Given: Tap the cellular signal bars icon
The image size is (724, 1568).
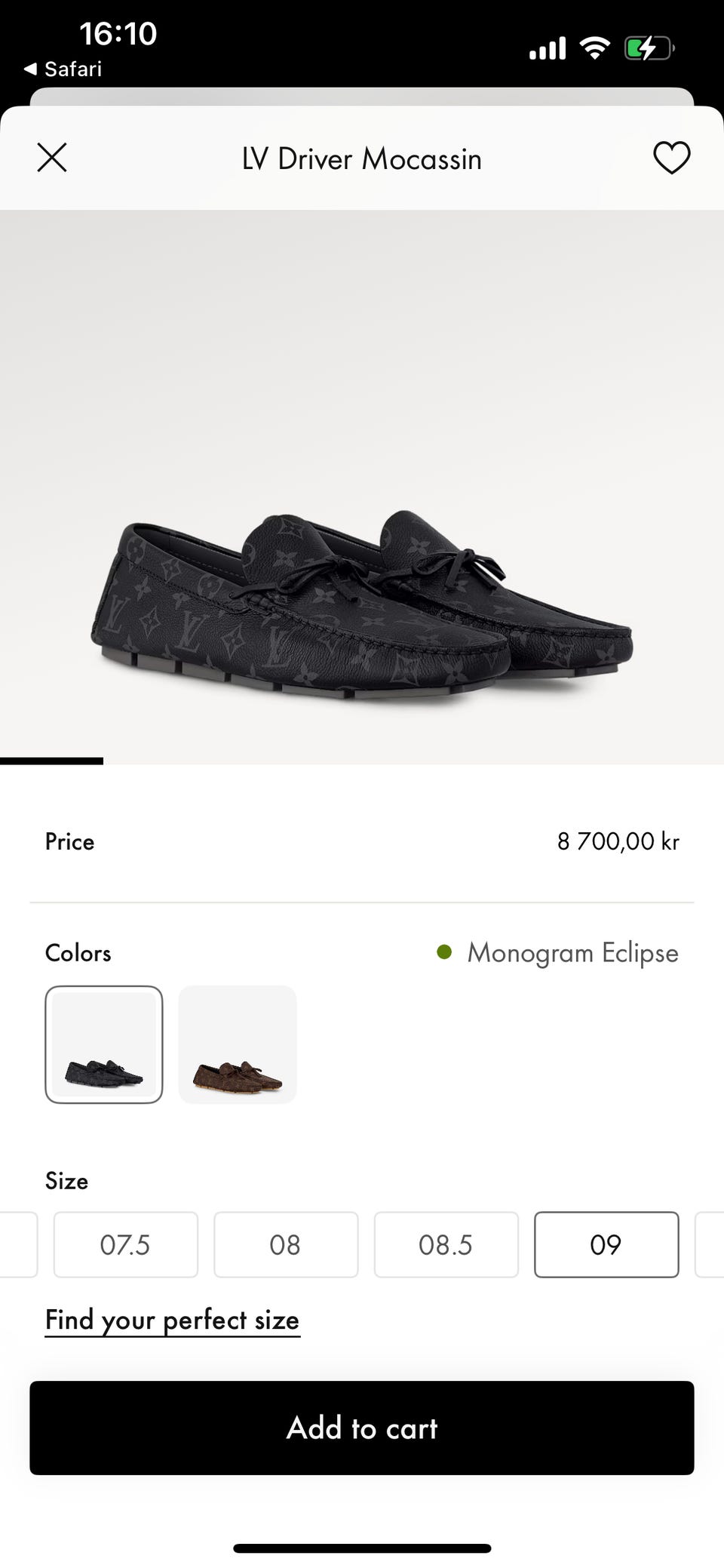Looking at the screenshot, I should tap(547, 49).
